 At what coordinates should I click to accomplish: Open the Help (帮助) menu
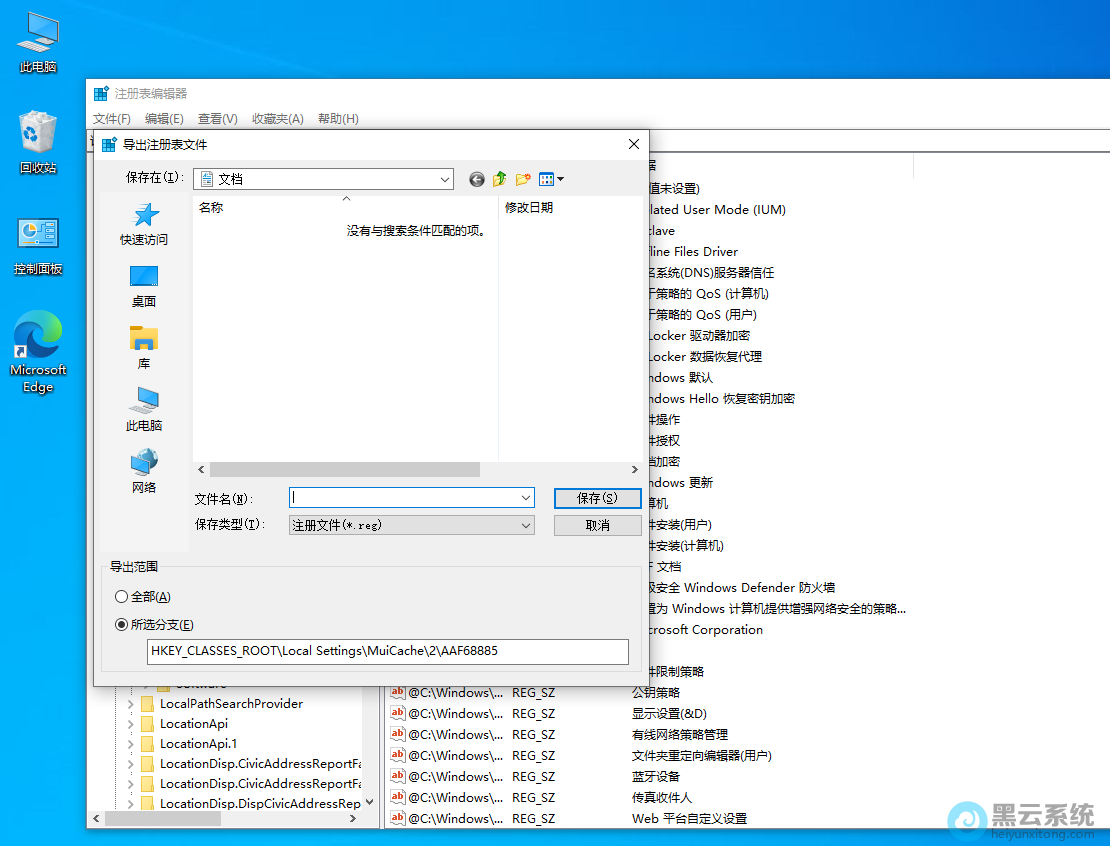click(x=338, y=119)
